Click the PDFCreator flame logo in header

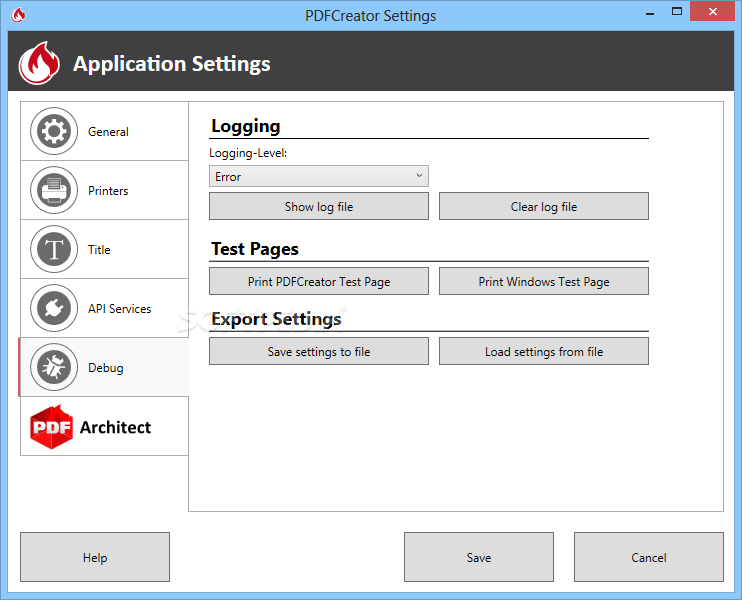point(39,63)
